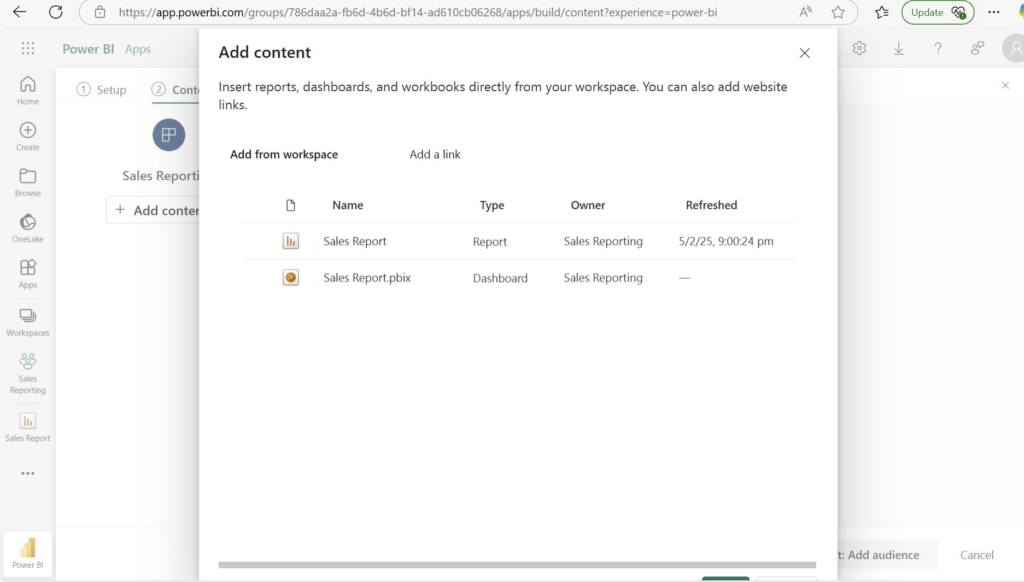Switch to Add a link tab
Viewport: 1024px width, 582px height.
click(x=435, y=154)
